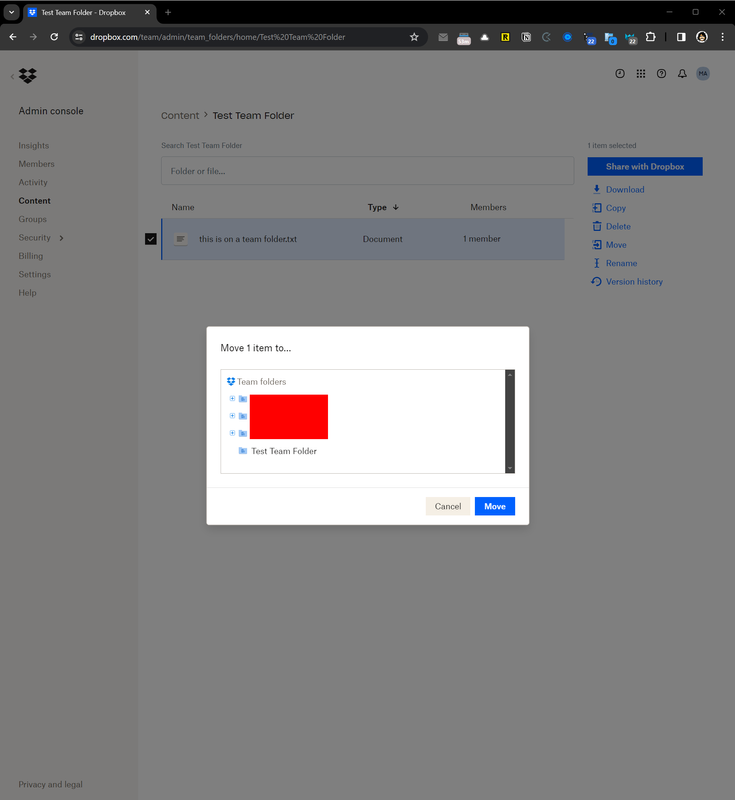Click the Move action link

click(616, 244)
